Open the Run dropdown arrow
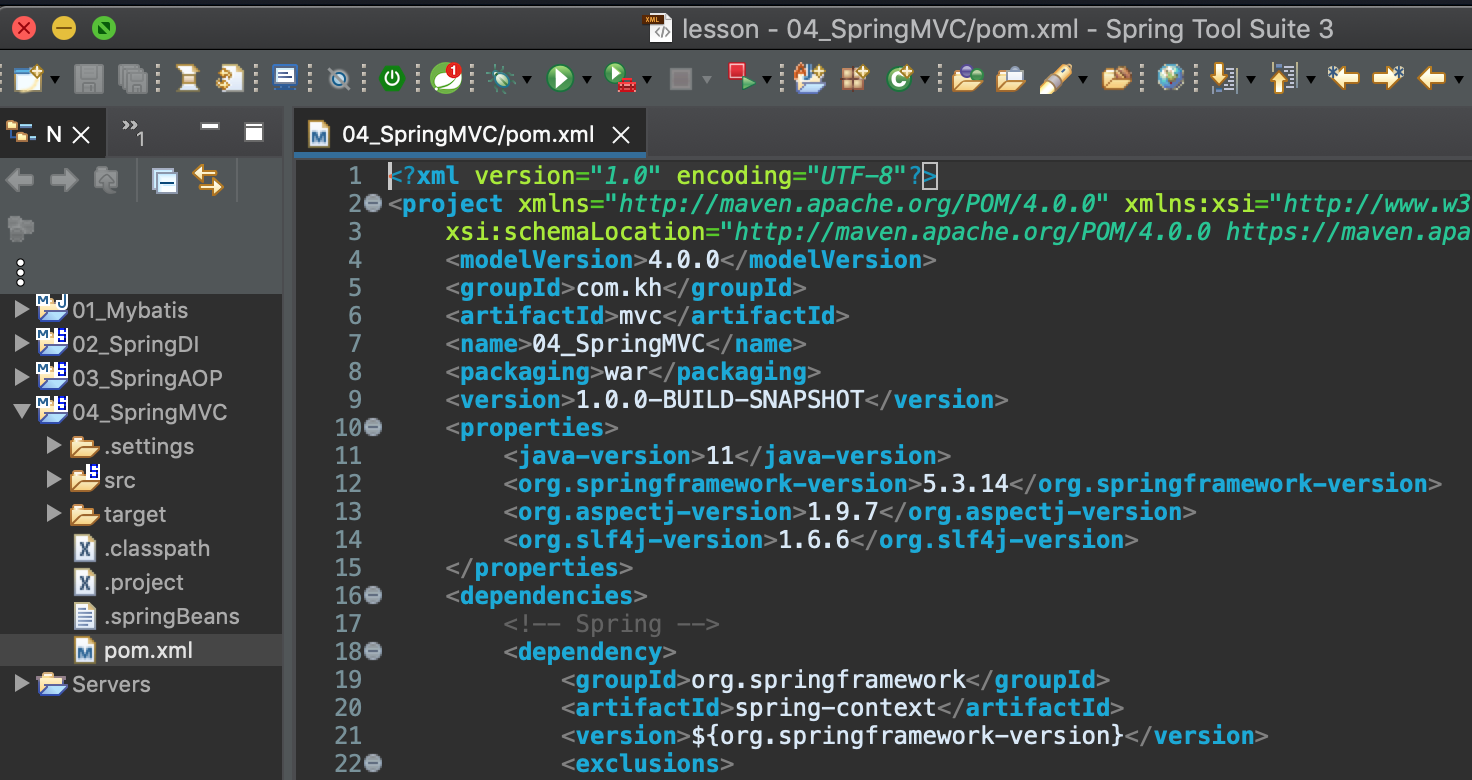This screenshot has height=780, width=1472. click(x=586, y=79)
